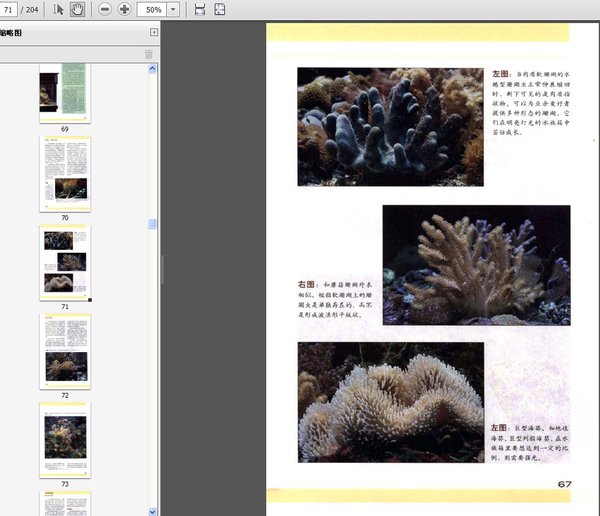This screenshot has width=600, height=516.
Task: Click the thumbnail panel scrollbar handle
Action: pyautogui.click(x=153, y=225)
